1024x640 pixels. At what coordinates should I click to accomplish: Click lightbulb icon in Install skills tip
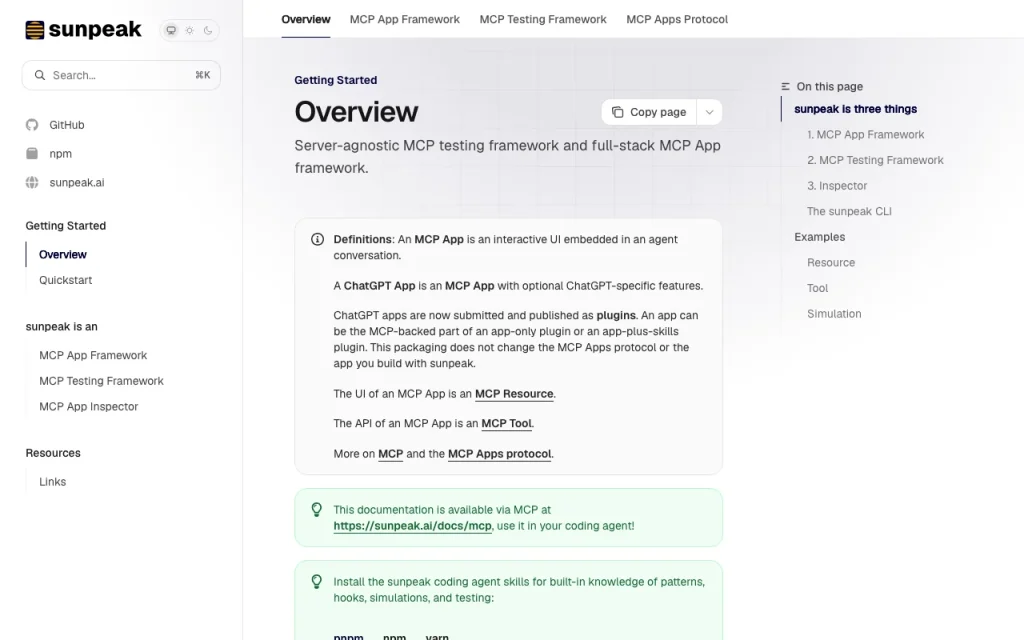(x=317, y=581)
